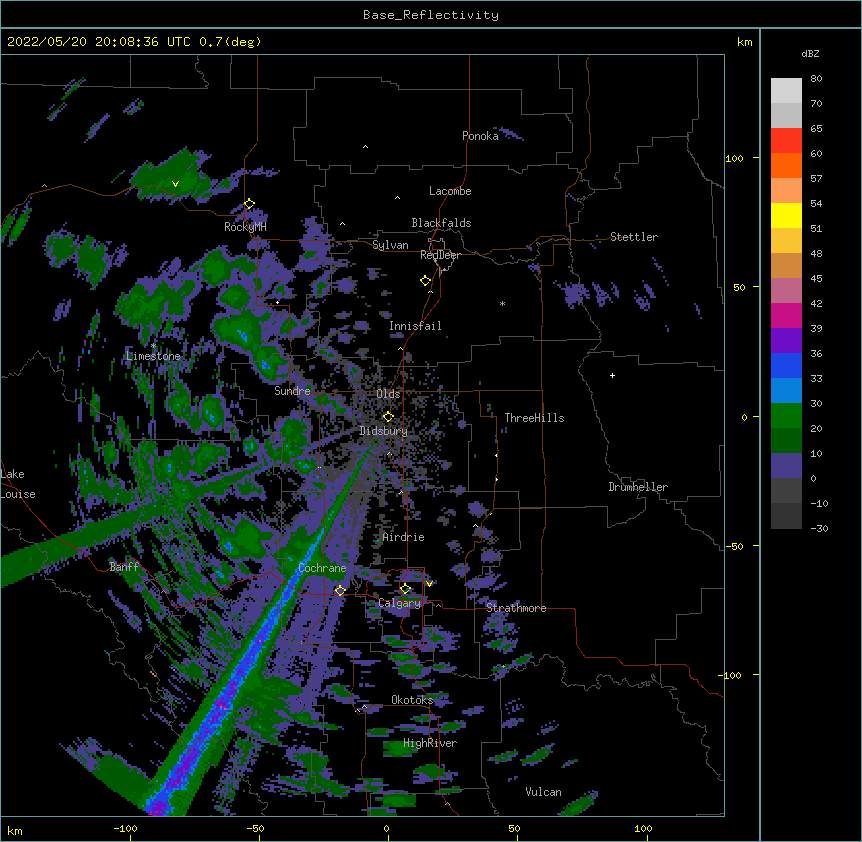The height and width of the screenshot is (842, 862).
Task: Click the Lacombe city label
Action: pyautogui.click(x=450, y=191)
